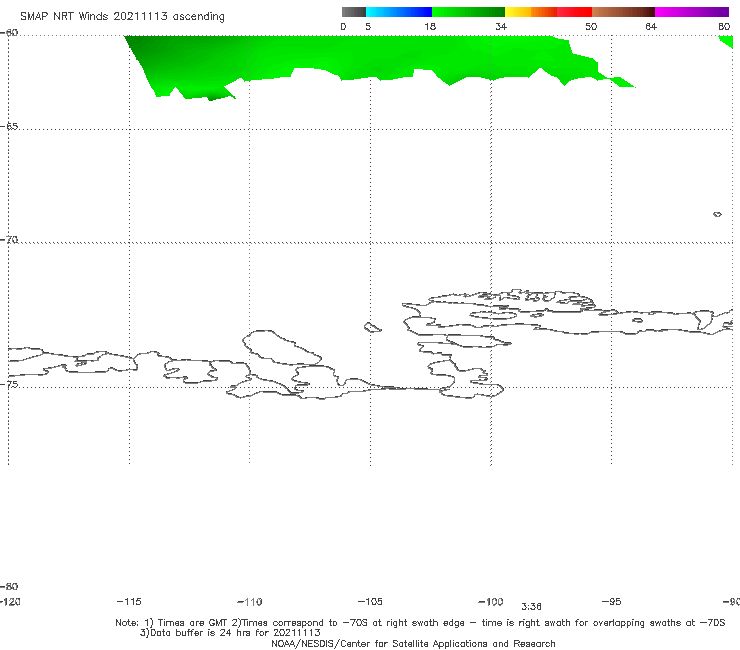Click the red segment of the color bar
The height and width of the screenshot is (650, 740).
pos(574,12)
